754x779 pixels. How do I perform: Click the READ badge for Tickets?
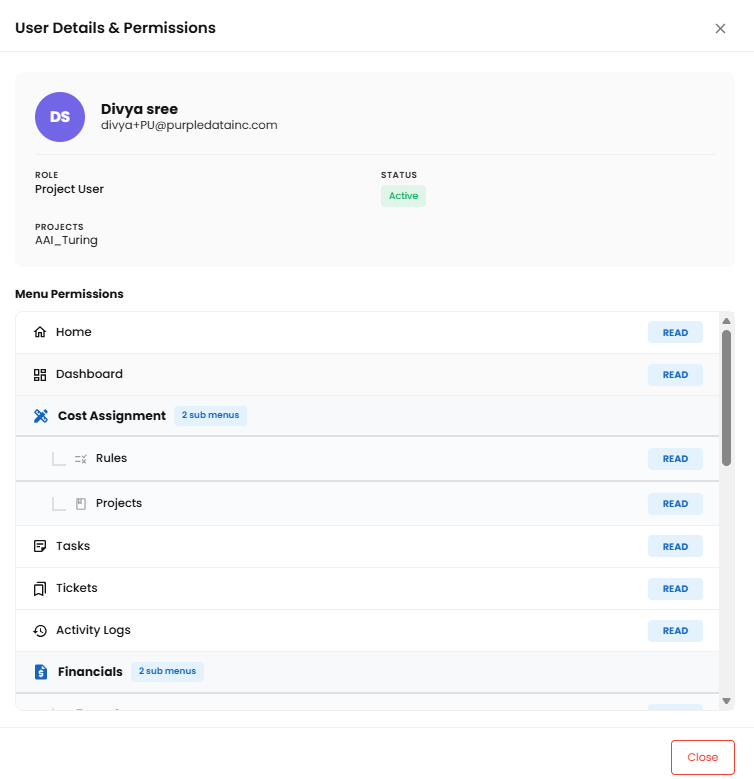pos(675,589)
